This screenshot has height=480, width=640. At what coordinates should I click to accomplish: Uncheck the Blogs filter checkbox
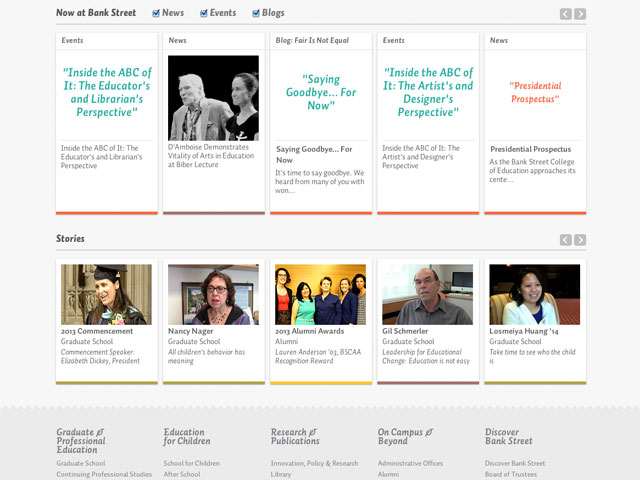[x=256, y=13]
